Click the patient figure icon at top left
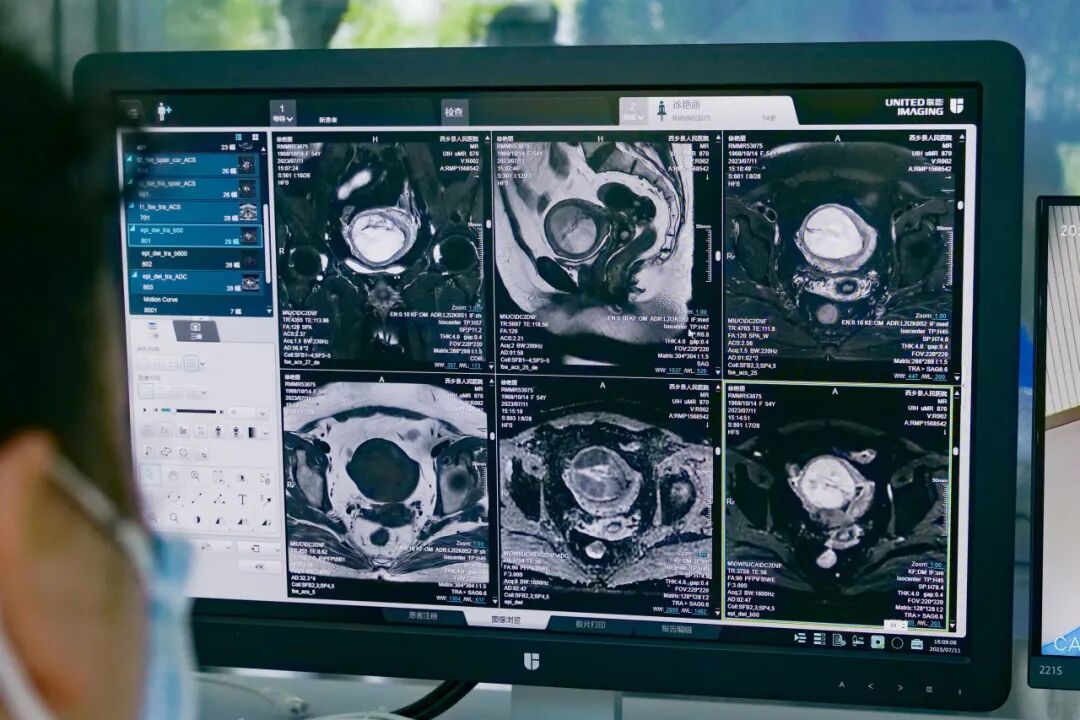 point(163,110)
